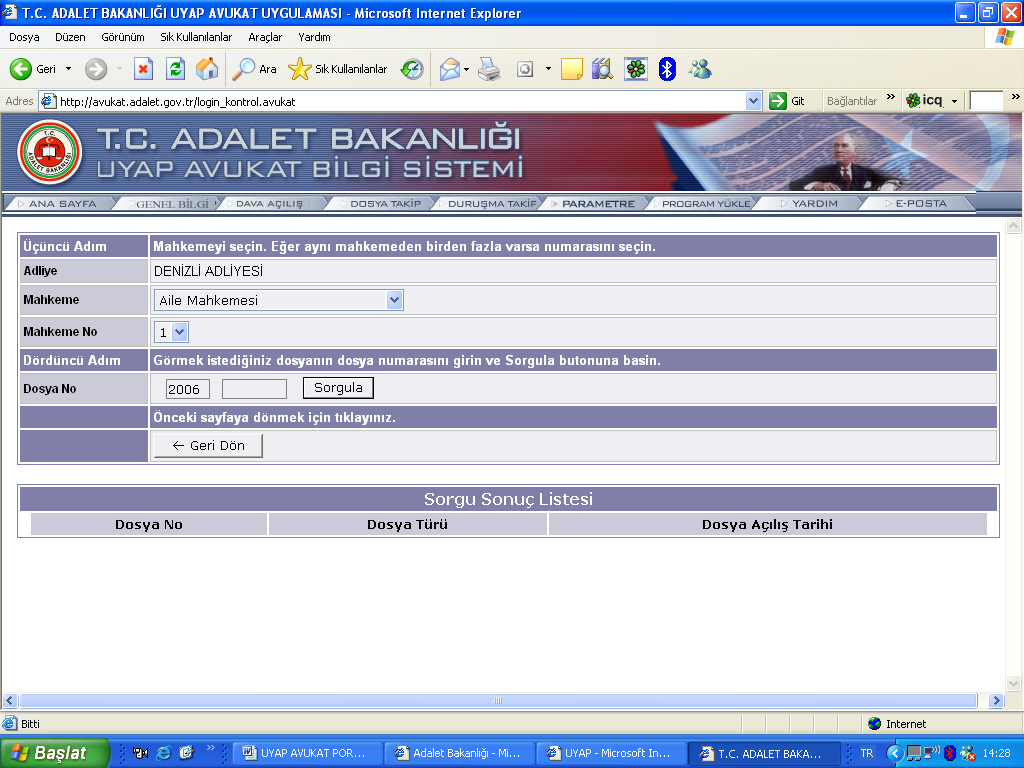Screen dimensions: 1024x768
Task: Expand the address bar URL dropdown
Action: click(x=753, y=101)
